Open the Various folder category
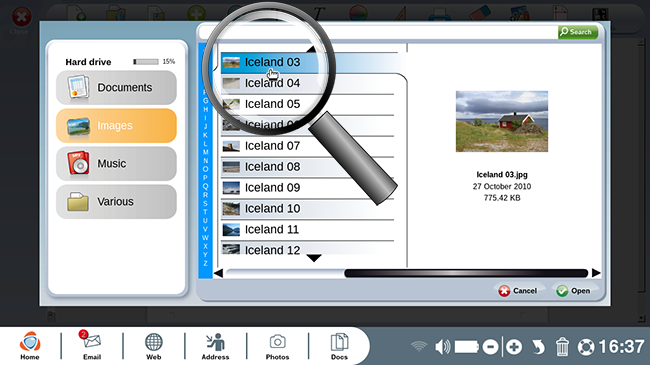This screenshot has height=365, width=650. (x=116, y=202)
